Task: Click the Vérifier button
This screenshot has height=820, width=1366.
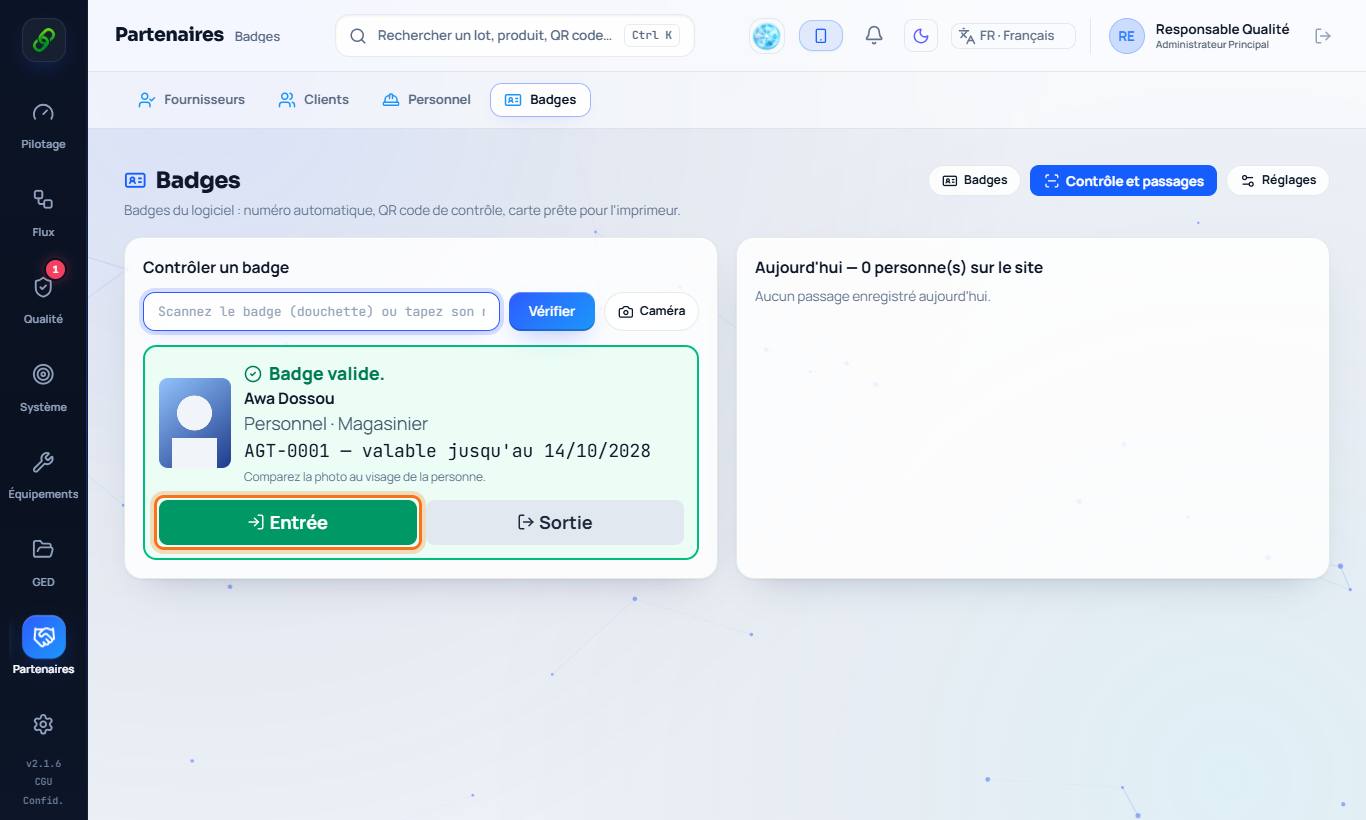Action: (552, 312)
